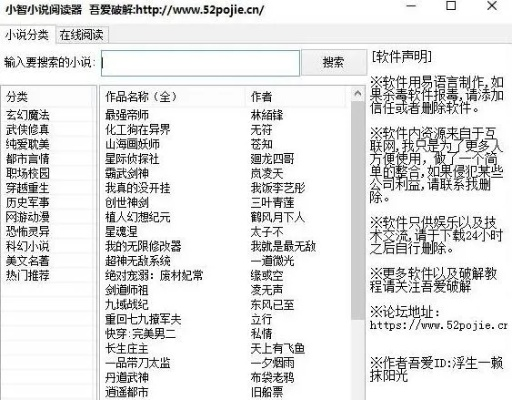Switch to the 在线阅读 tab
512x400 pixels.
[82, 35]
